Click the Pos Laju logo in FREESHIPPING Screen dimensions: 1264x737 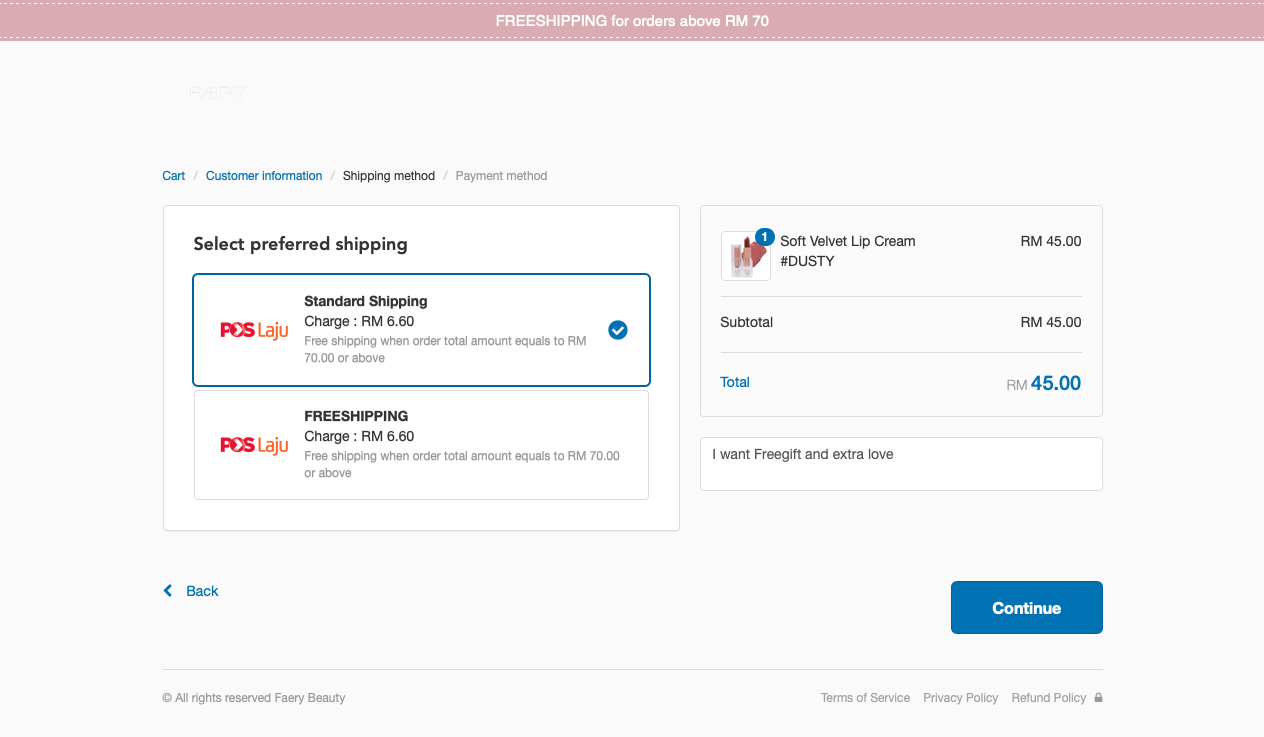coord(254,445)
